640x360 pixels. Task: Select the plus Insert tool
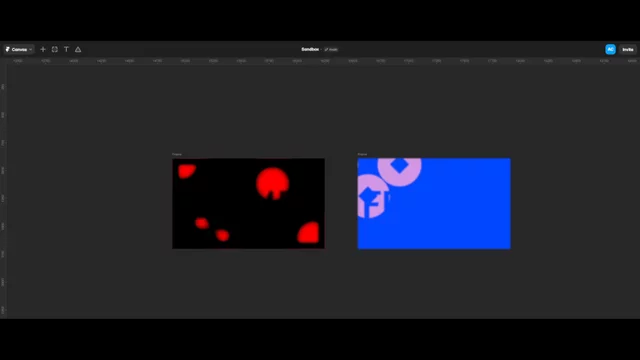(43, 49)
